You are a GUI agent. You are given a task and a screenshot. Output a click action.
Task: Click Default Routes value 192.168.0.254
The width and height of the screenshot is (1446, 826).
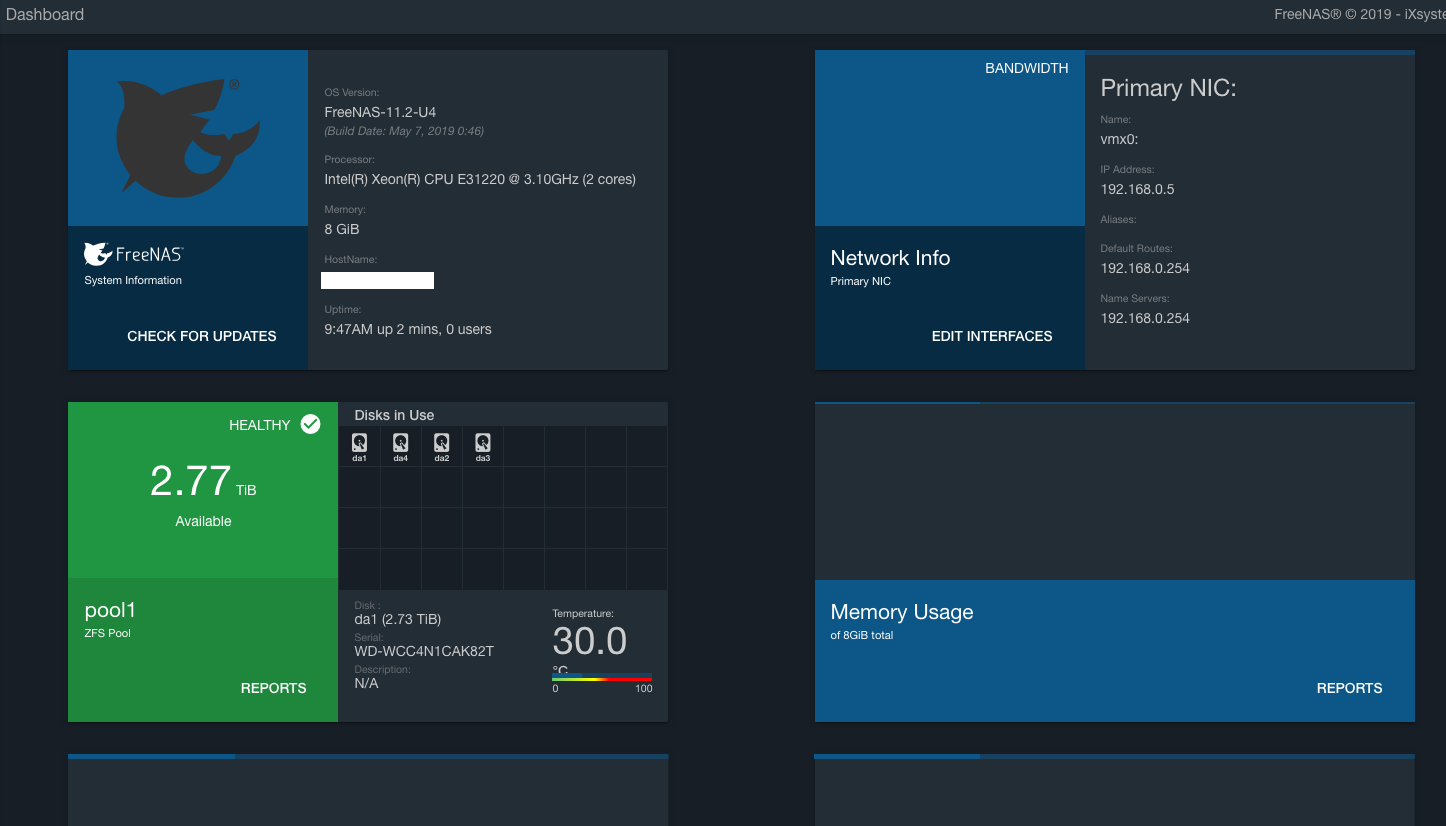(1145, 268)
